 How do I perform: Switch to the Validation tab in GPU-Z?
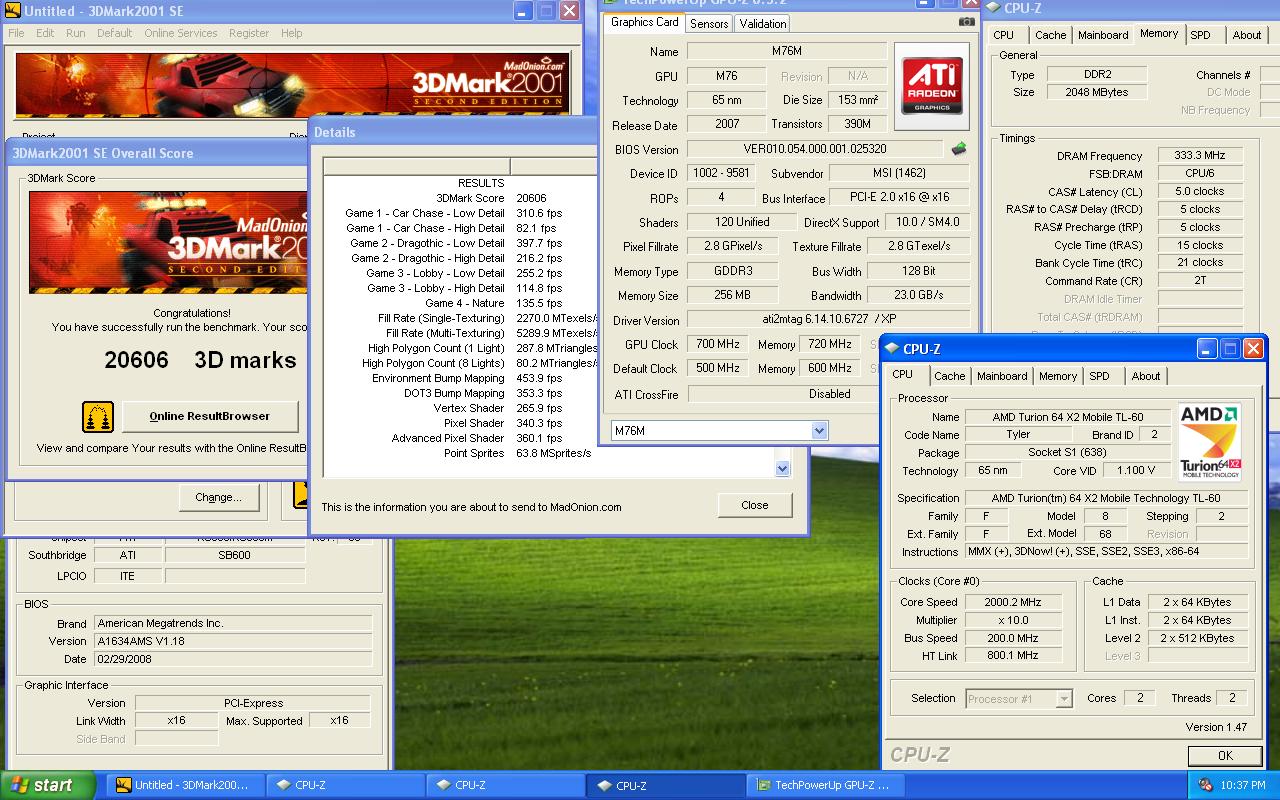pyautogui.click(x=763, y=24)
